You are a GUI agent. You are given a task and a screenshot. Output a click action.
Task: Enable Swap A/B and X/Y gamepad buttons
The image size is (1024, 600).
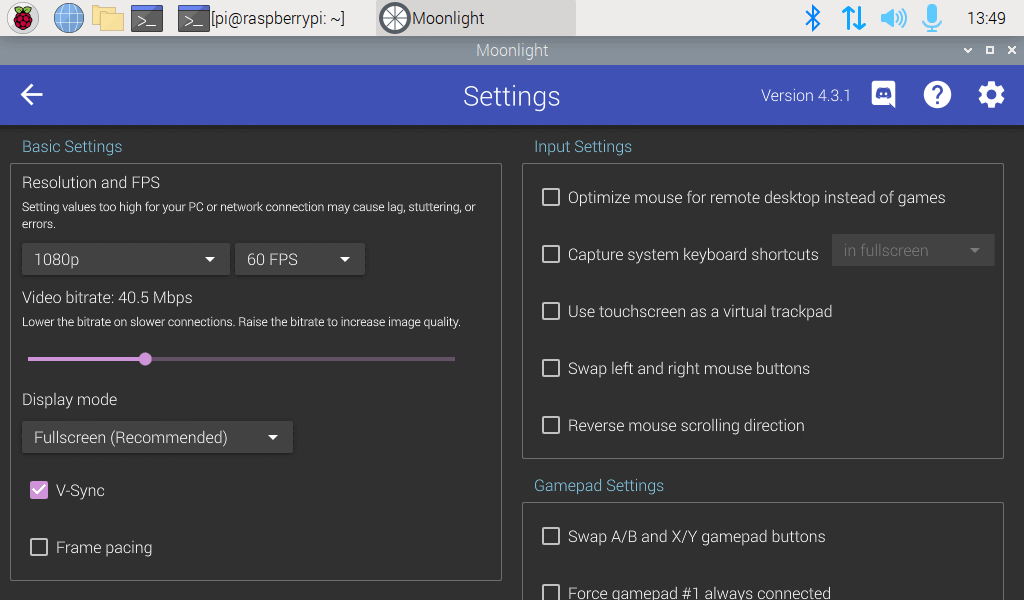(550, 536)
